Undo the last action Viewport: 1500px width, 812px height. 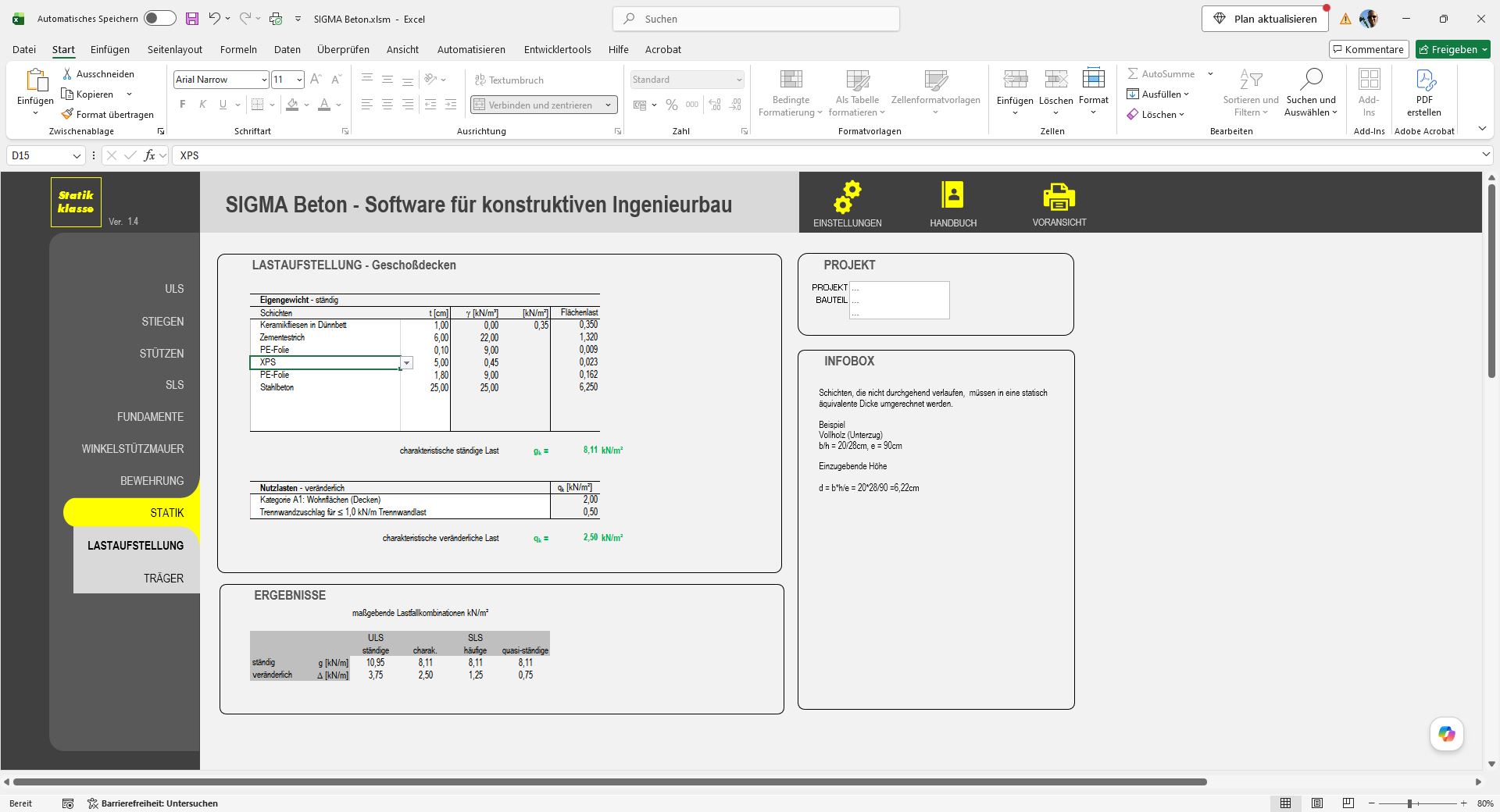click(214, 19)
